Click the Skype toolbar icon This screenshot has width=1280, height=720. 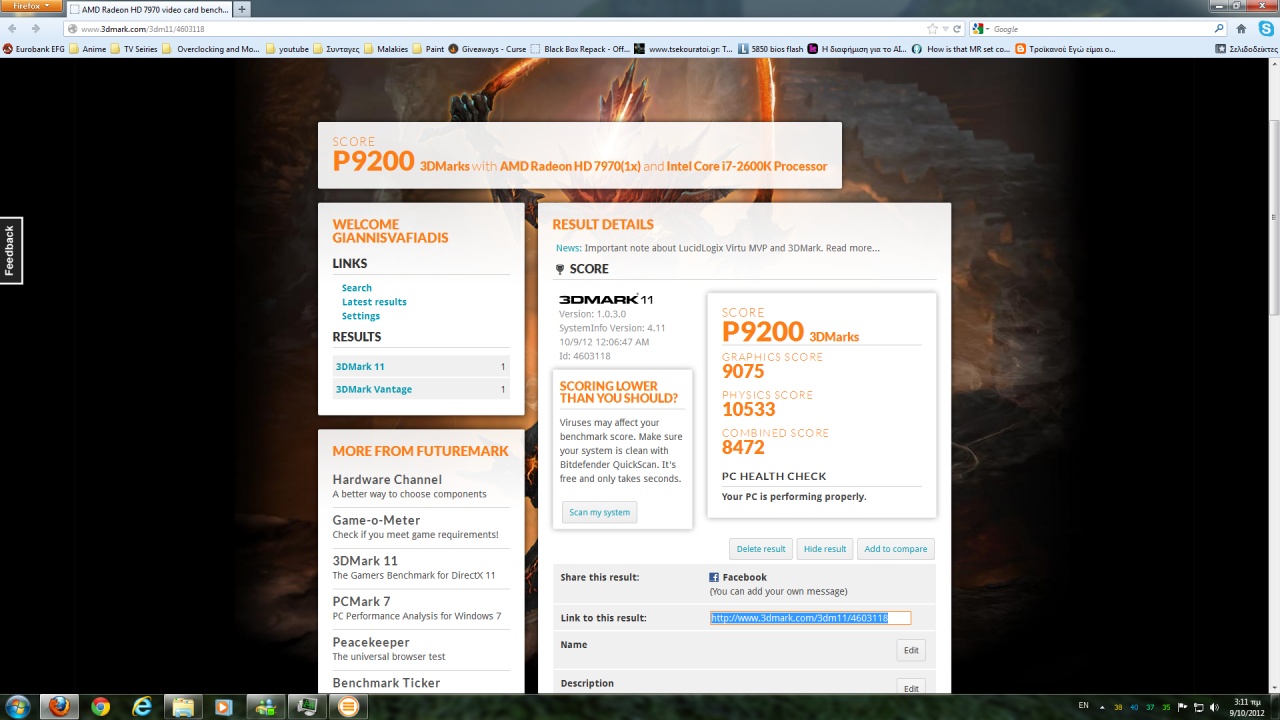point(1265,29)
